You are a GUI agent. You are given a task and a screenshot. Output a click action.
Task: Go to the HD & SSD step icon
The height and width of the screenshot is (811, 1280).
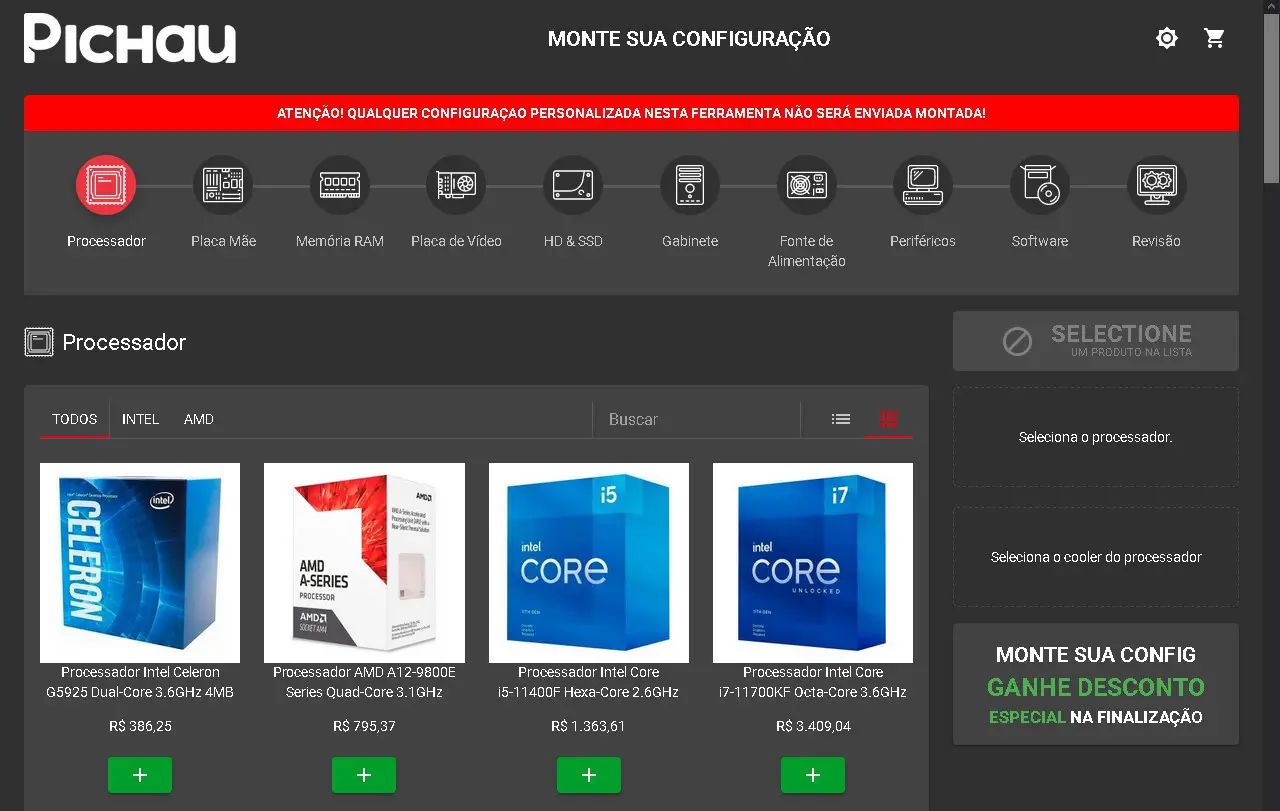573,185
